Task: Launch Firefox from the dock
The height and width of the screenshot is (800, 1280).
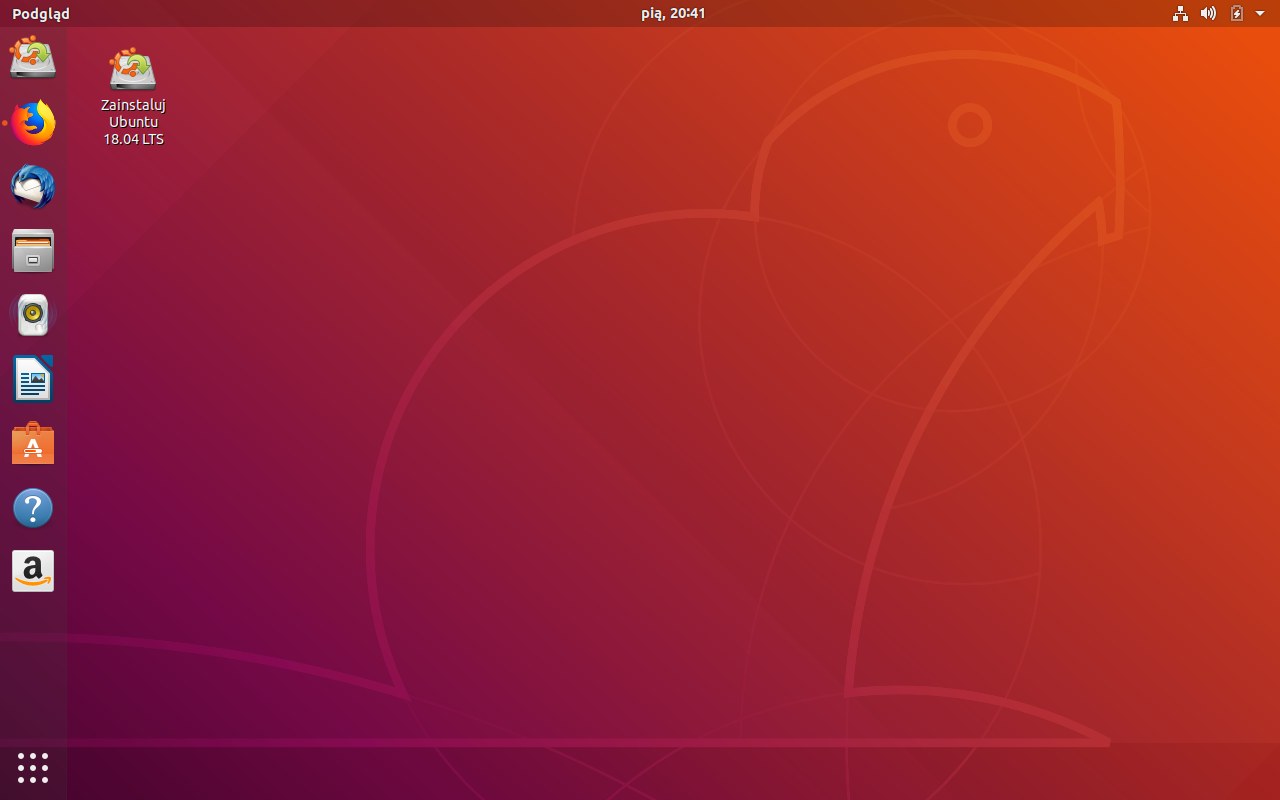Action: (33, 123)
